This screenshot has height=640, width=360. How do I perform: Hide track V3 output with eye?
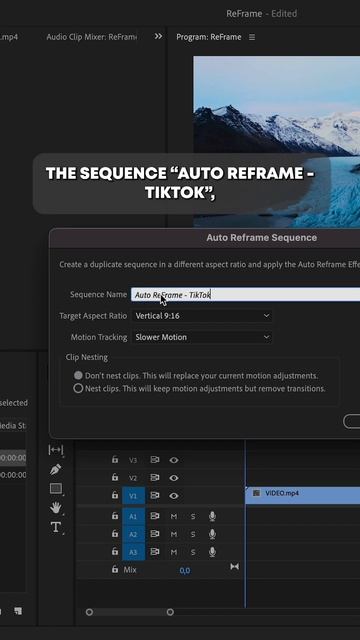[x=174, y=460]
